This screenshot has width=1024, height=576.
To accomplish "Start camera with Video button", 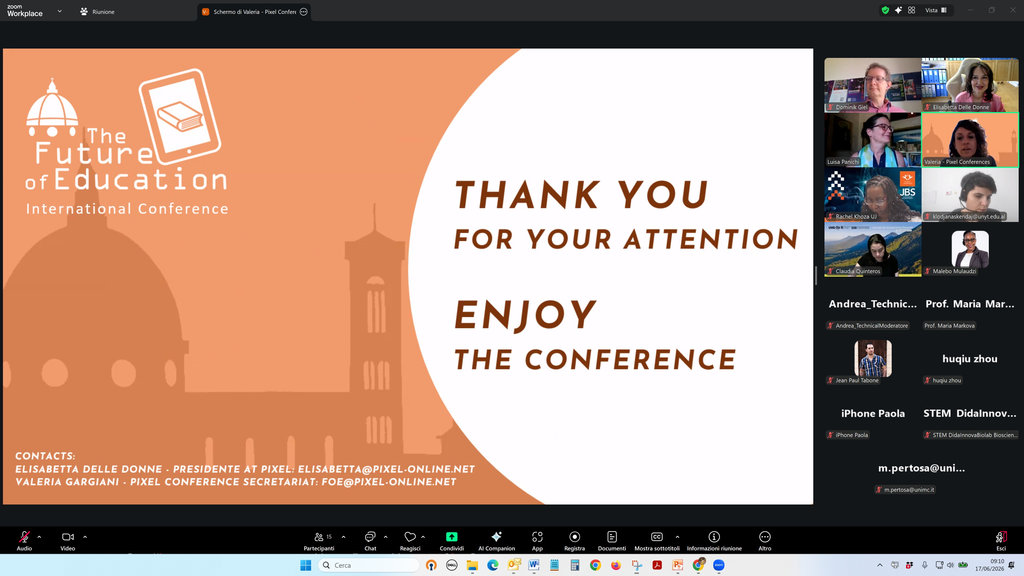I will click(67, 540).
